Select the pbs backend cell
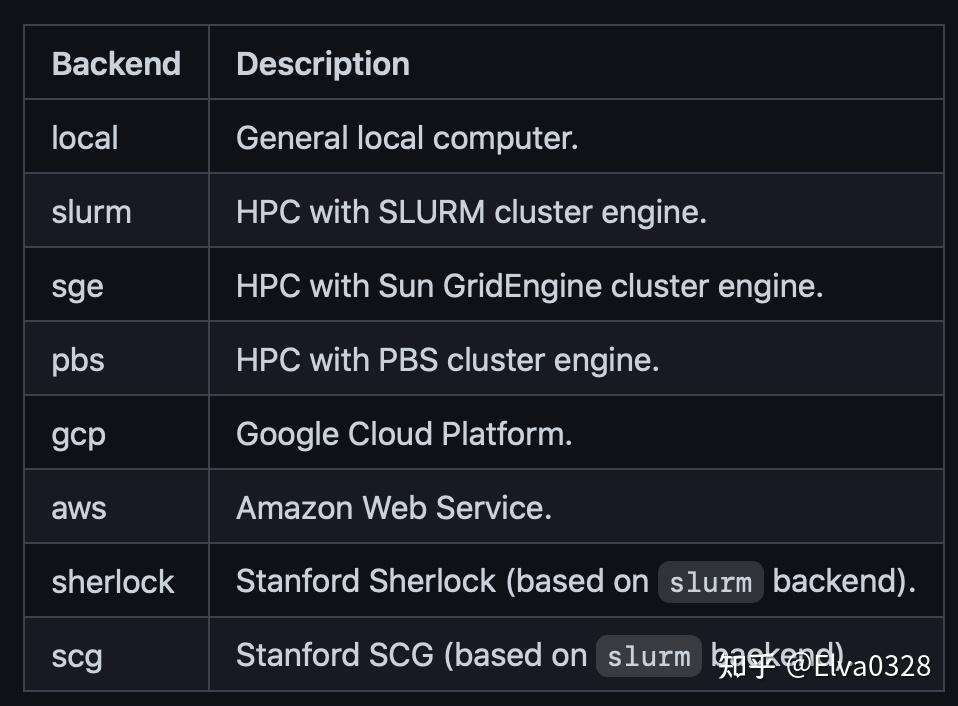Image resolution: width=958 pixels, height=706 pixels. point(78,360)
